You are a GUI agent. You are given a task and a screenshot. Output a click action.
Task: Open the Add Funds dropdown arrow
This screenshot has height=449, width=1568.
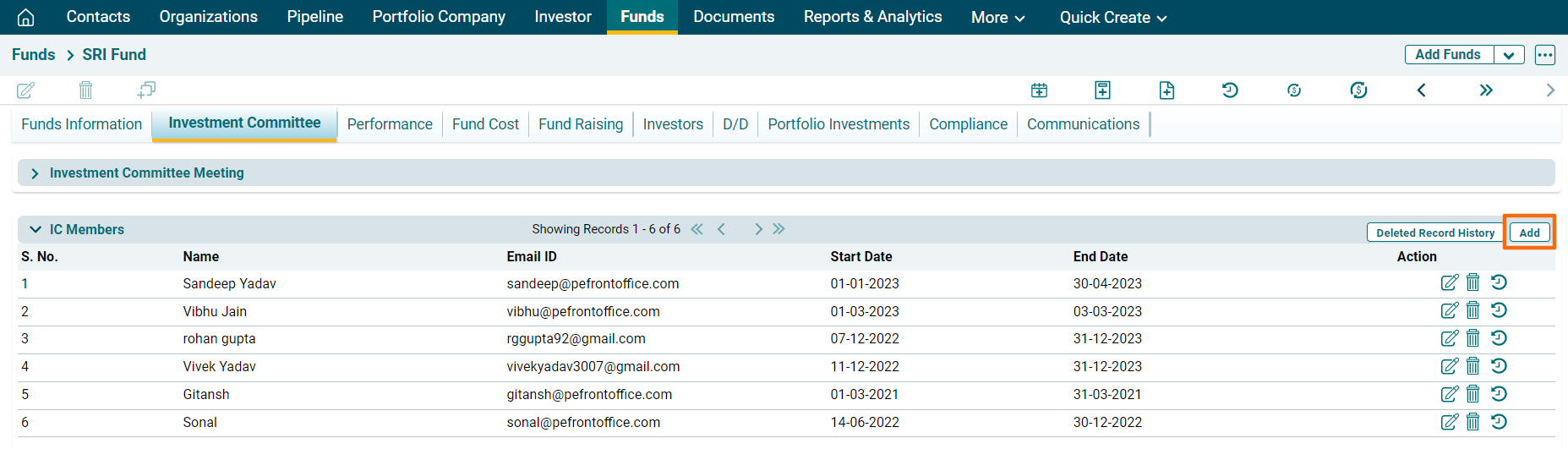pyautogui.click(x=1509, y=55)
